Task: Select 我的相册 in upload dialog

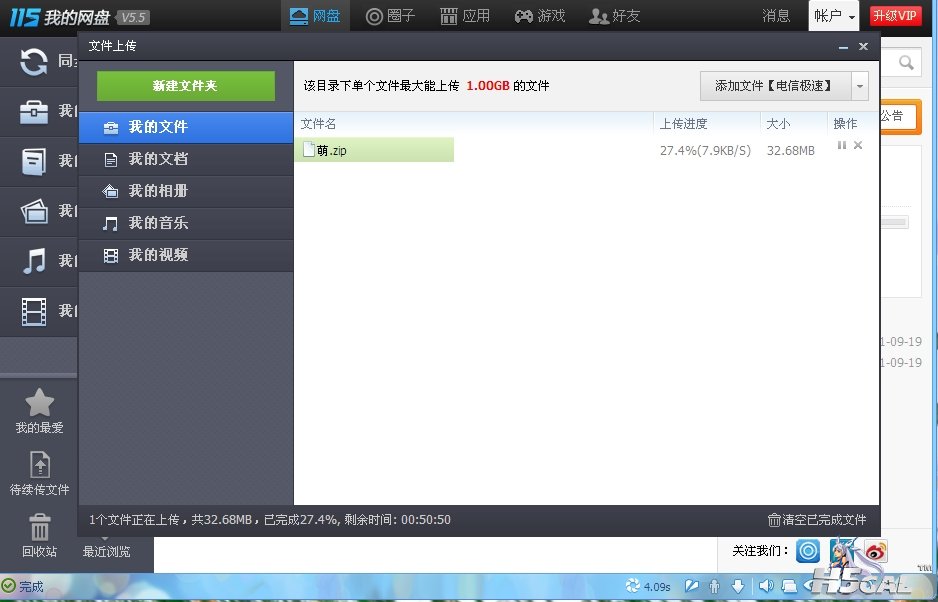Action: 158,191
